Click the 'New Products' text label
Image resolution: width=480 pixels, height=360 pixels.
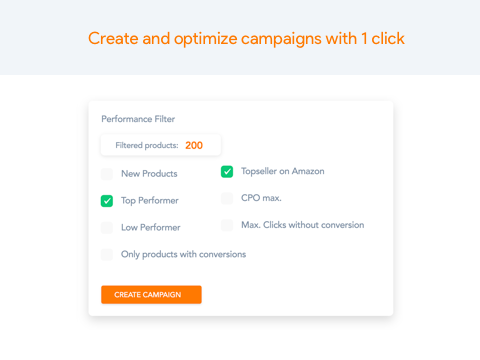pos(149,174)
